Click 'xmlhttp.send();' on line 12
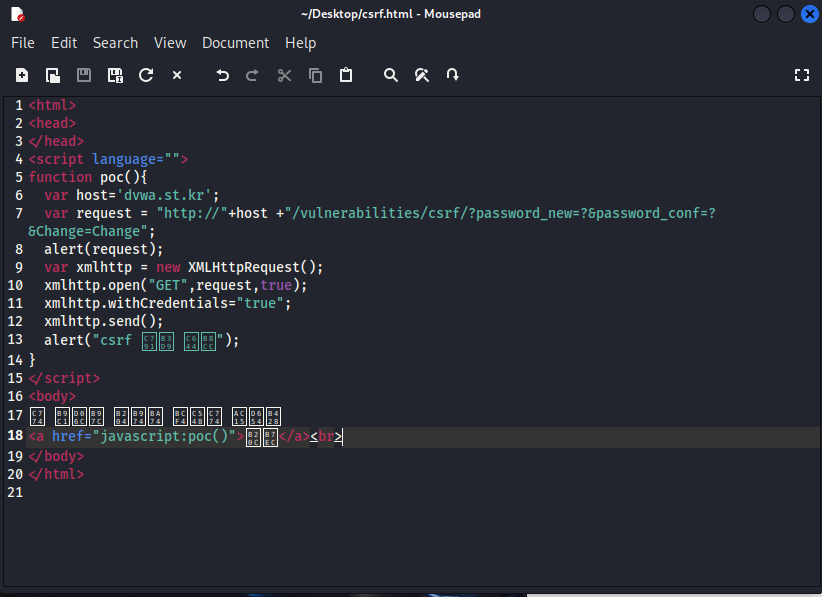The image size is (822, 597). [x=104, y=321]
